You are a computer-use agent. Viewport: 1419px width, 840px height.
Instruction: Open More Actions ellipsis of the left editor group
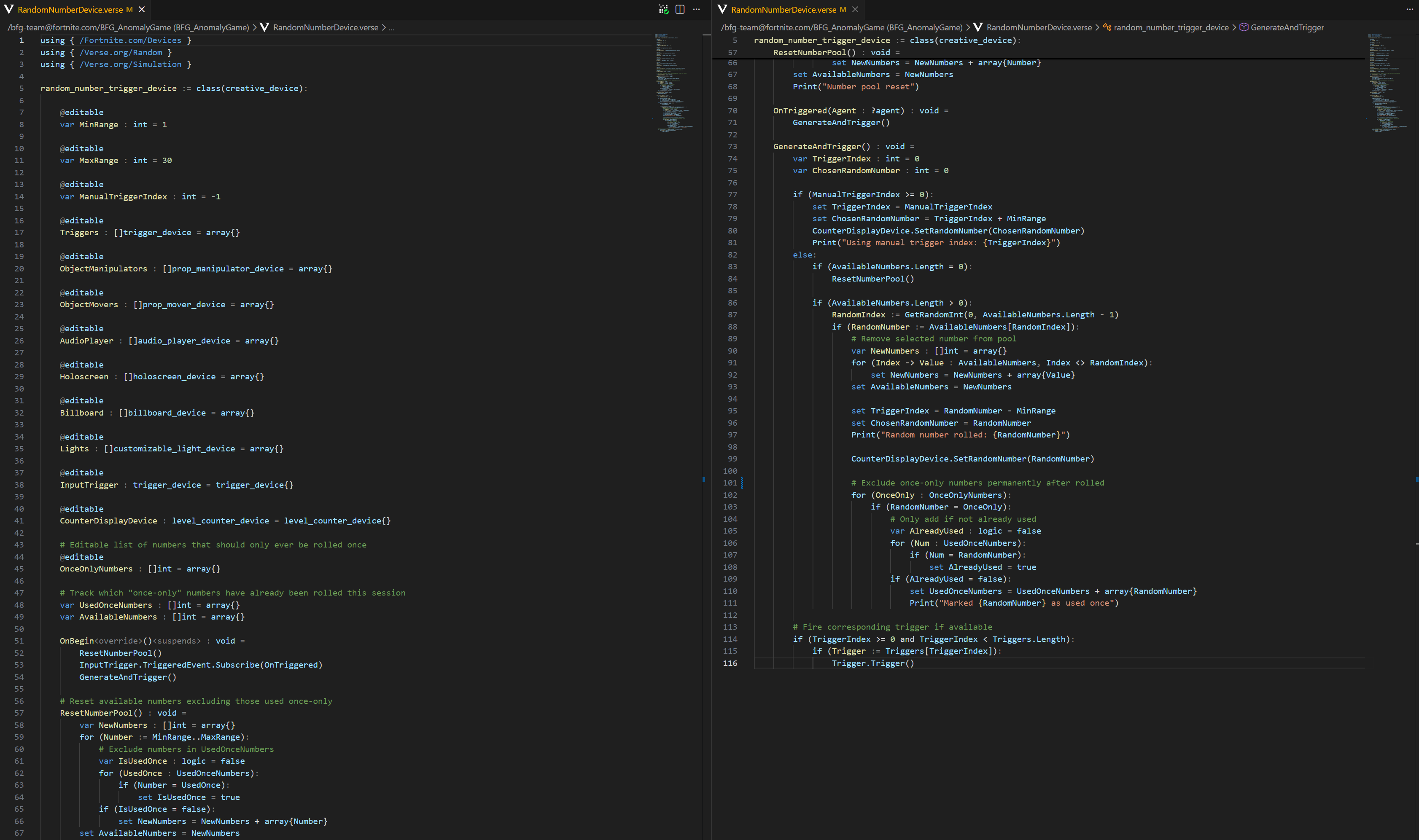[x=697, y=10]
